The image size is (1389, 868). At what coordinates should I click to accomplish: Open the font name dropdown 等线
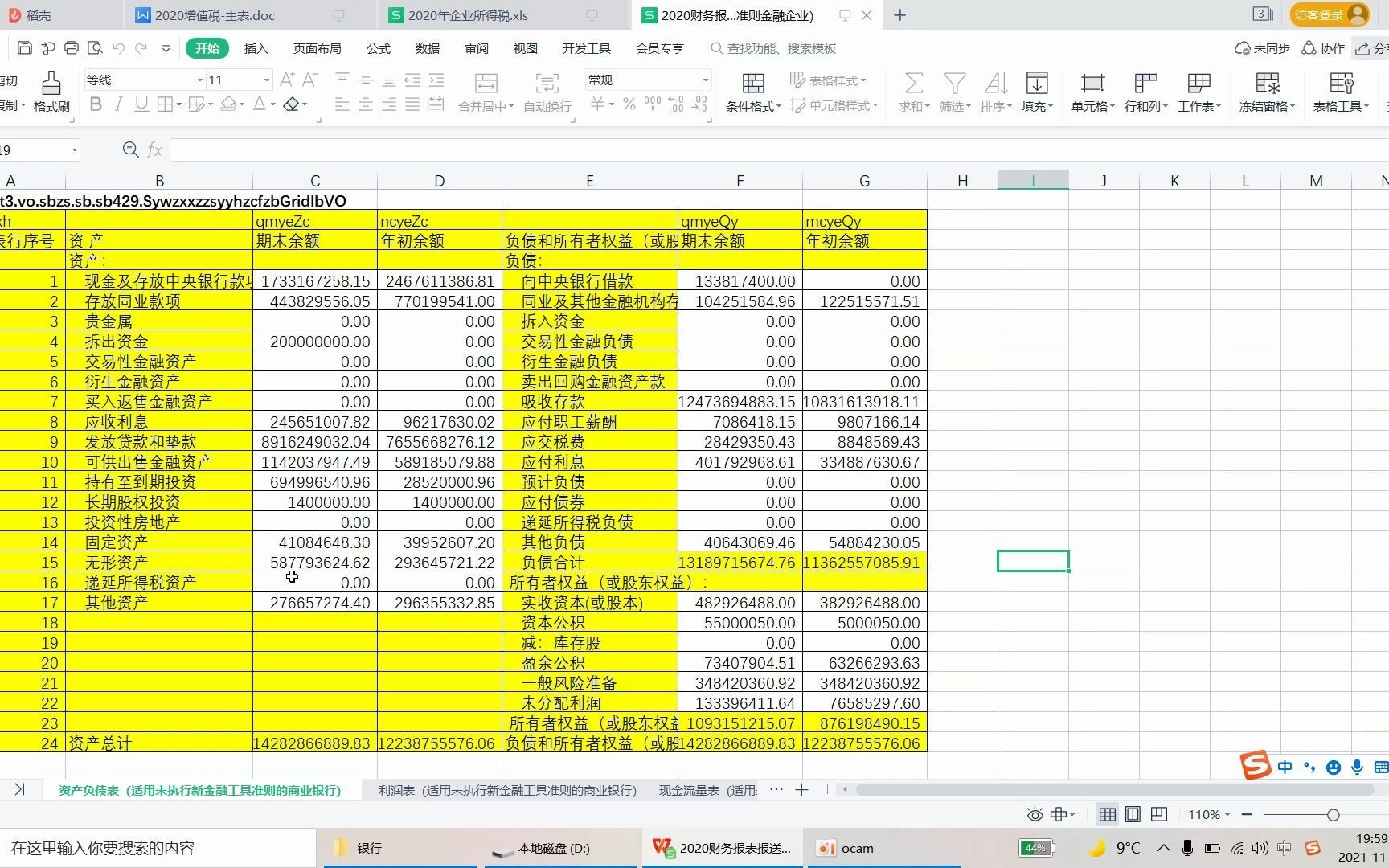(199, 80)
